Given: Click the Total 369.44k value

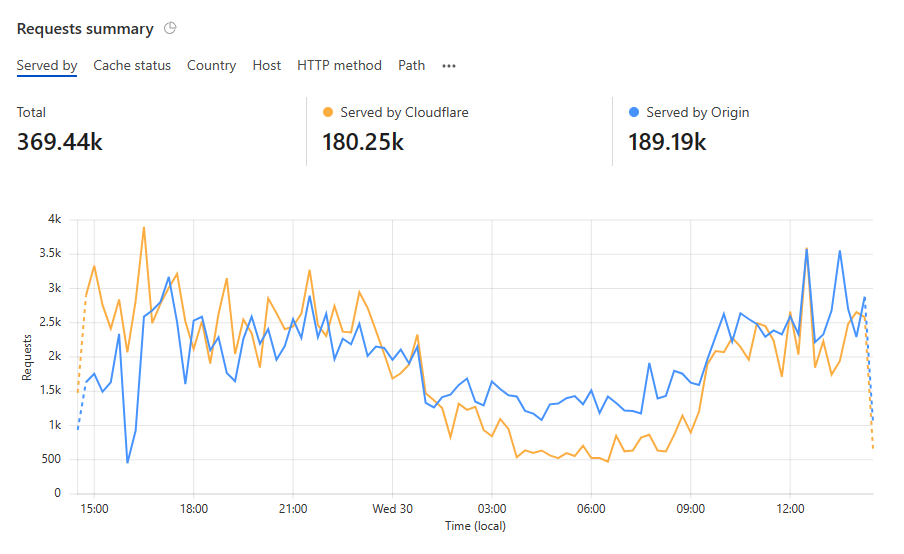Looking at the screenshot, I should [x=60, y=142].
